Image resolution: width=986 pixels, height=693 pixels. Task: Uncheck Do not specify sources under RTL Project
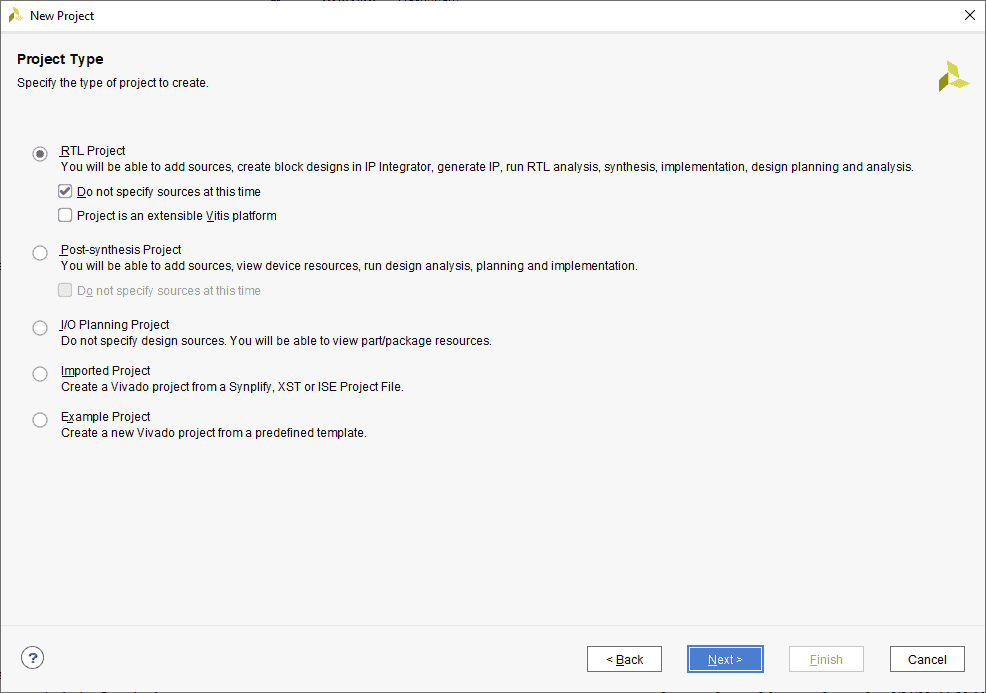click(65, 191)
